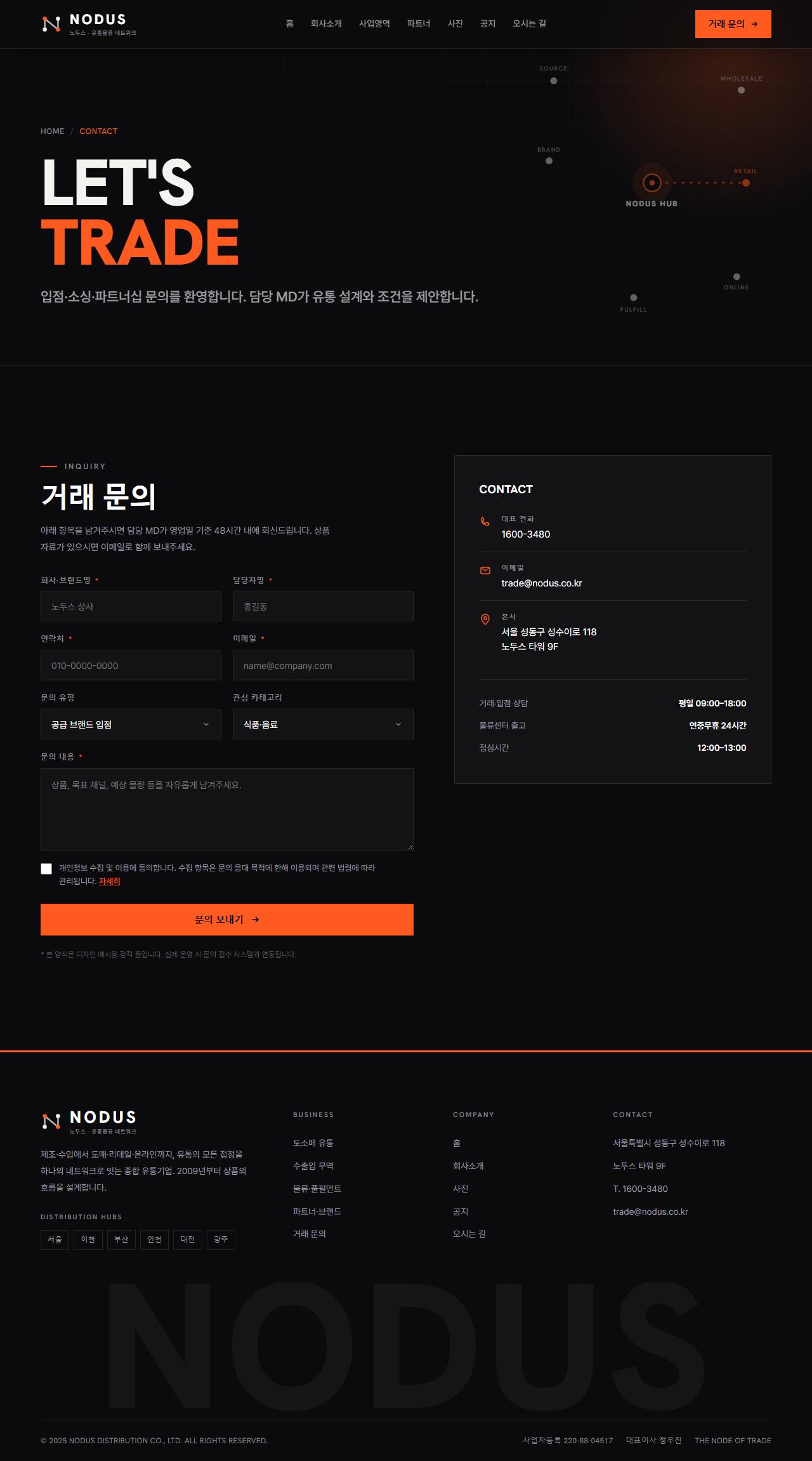The width and height of the screenshot is (812, 1461).
Task: Open the 사진 footer link
Action: click(461, 1189)
